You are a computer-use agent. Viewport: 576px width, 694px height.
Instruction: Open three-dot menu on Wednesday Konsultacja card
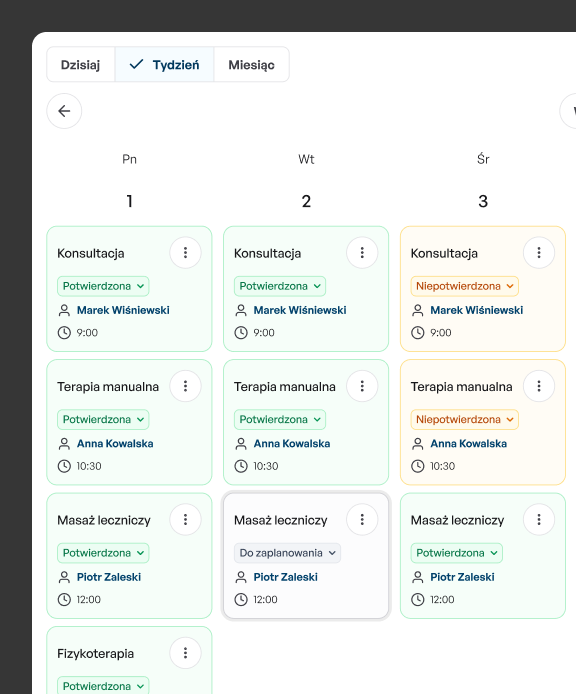pos(539,253)
